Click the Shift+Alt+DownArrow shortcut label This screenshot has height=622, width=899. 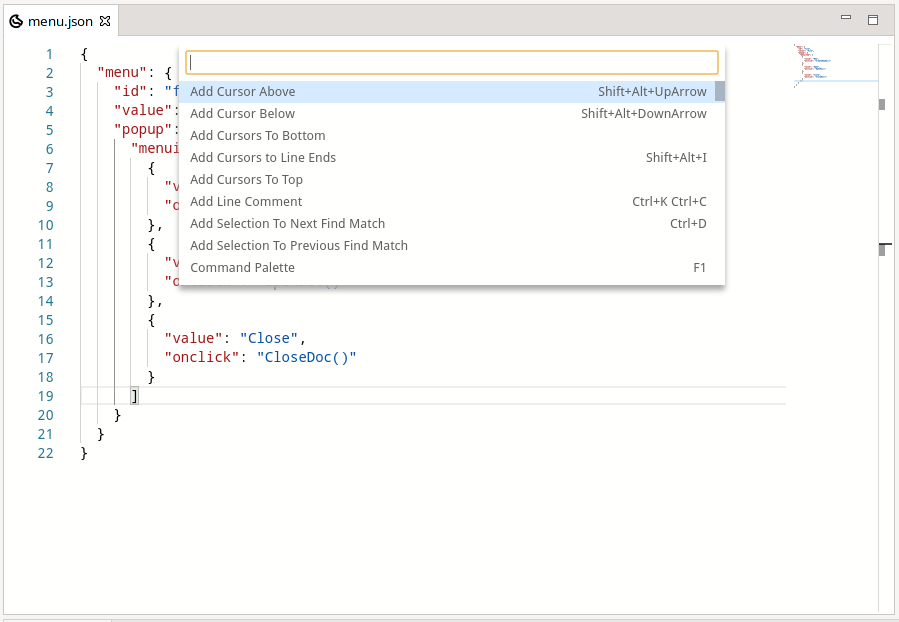click(643, 114)
